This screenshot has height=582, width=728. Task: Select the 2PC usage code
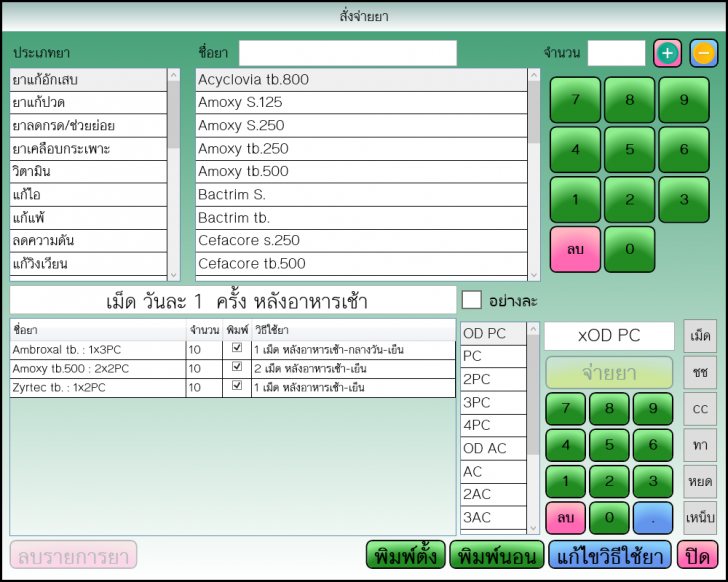pos(493,380)
